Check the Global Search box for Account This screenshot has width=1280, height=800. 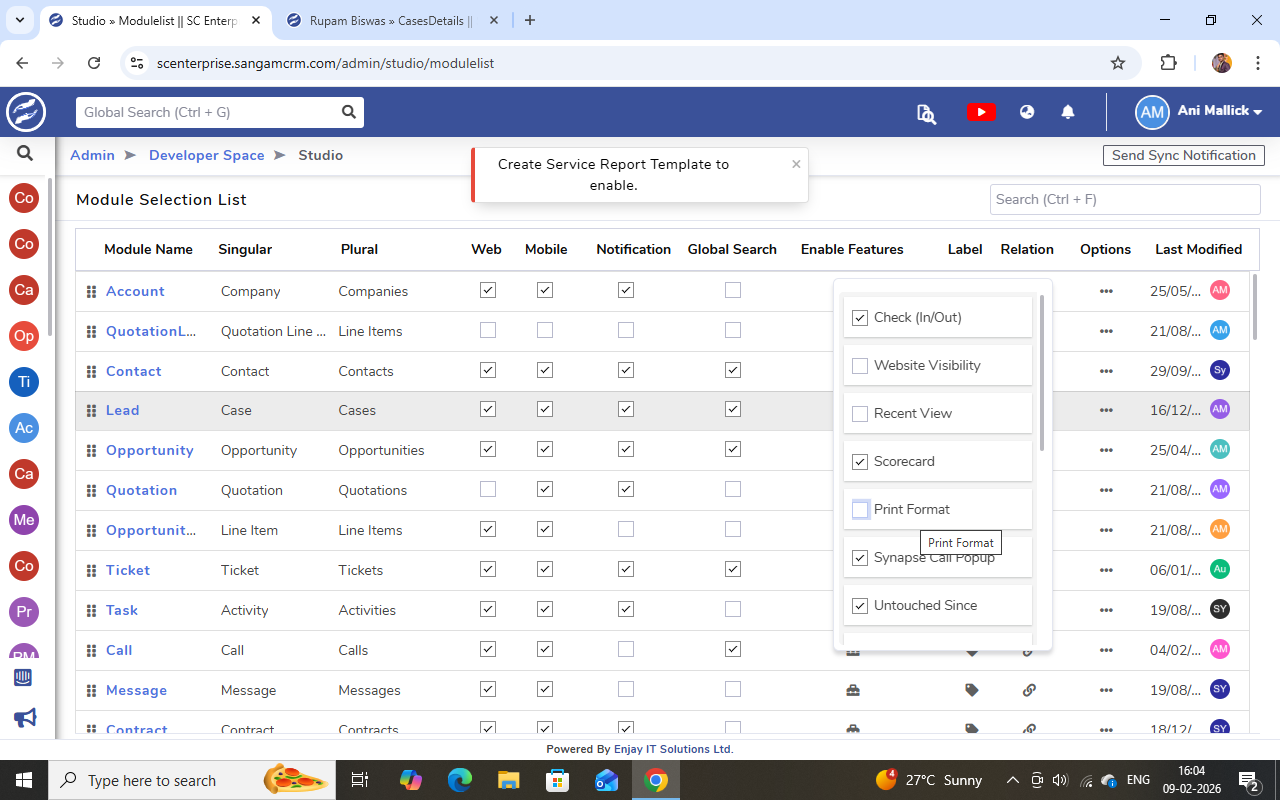[733, 290]
